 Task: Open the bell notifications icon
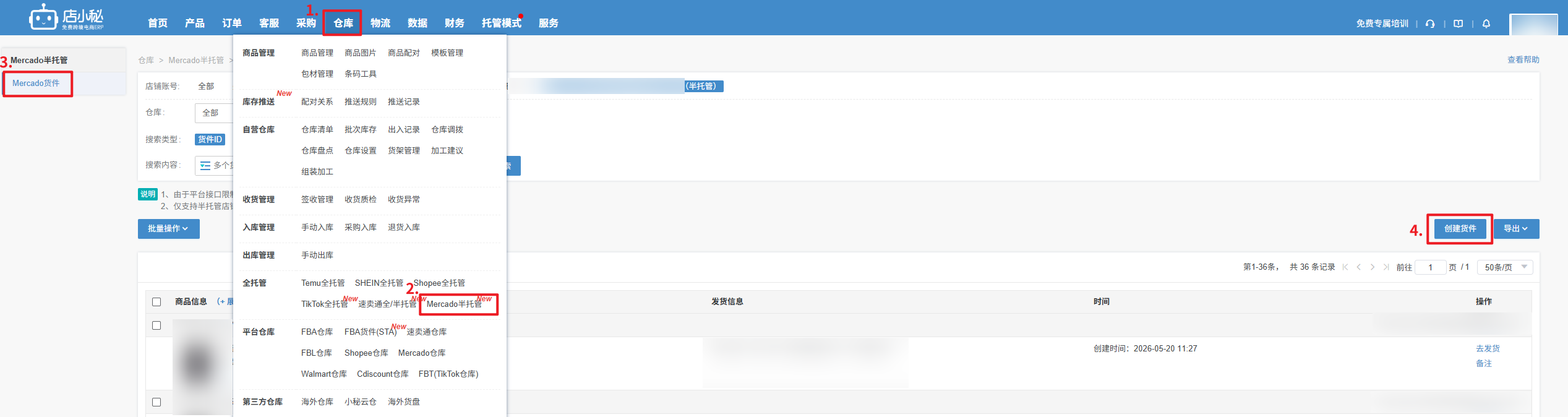1486,24
